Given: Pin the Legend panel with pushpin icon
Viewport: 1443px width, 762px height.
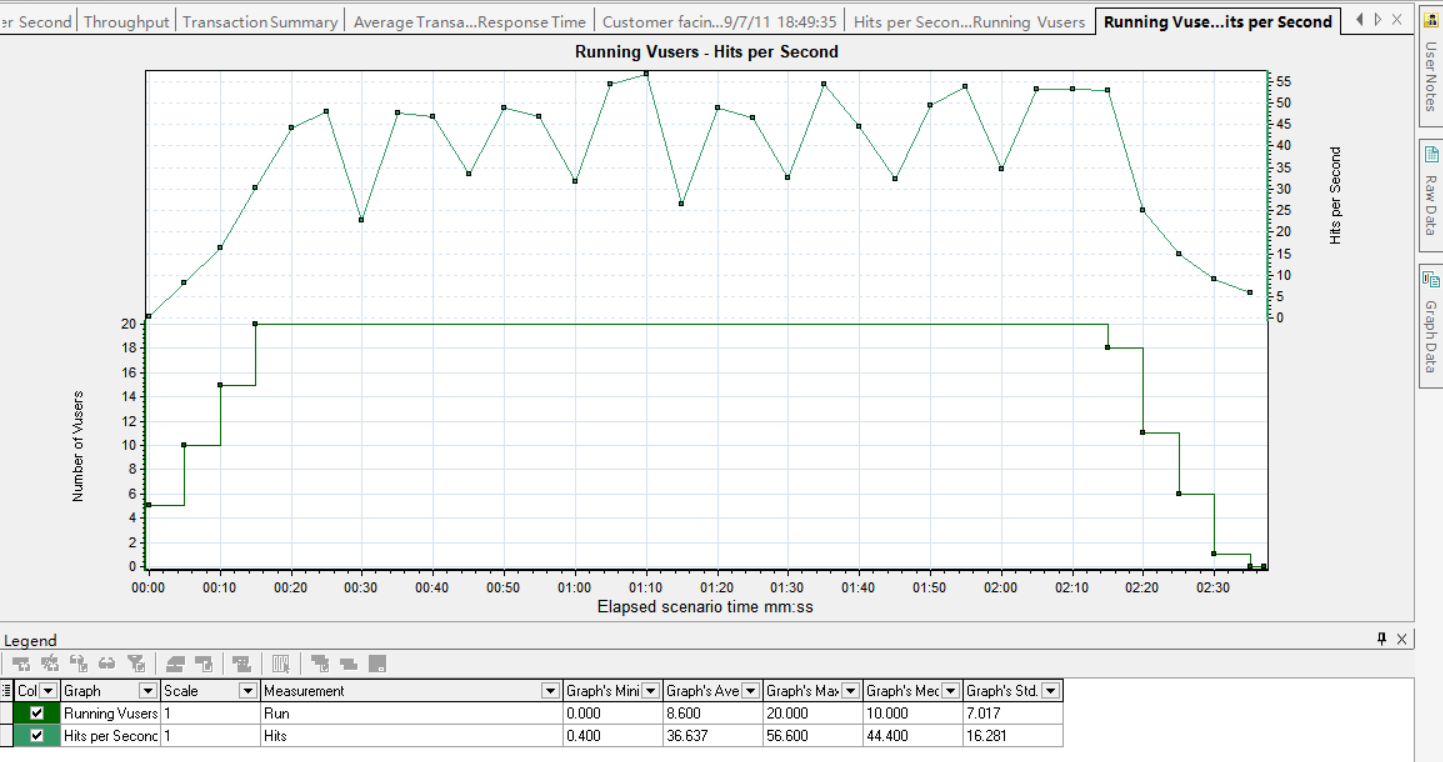Looking at the screenshot, I should tap(1382, 639).
